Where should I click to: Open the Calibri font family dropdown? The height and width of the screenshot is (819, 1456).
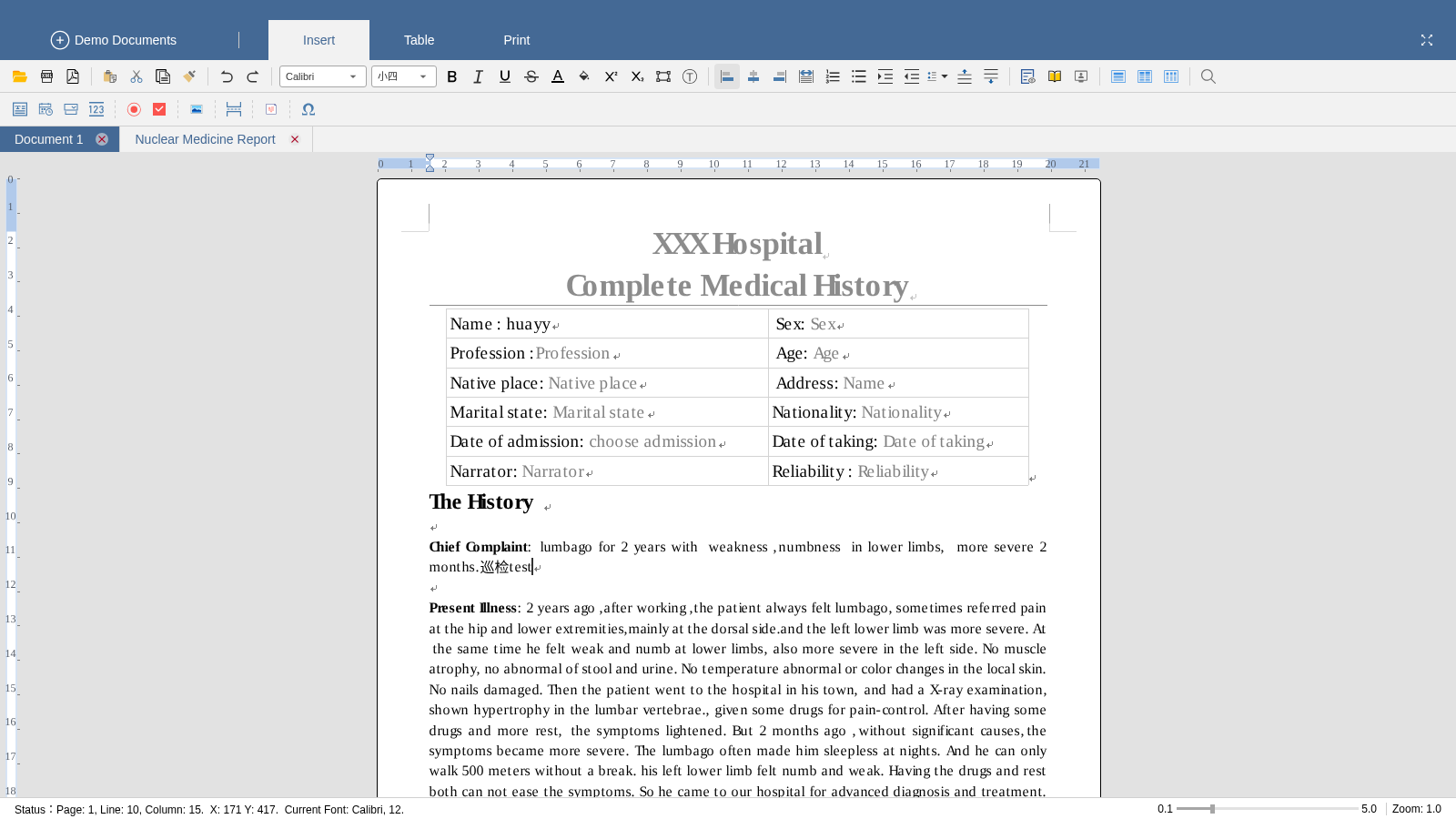pos(323,76)
